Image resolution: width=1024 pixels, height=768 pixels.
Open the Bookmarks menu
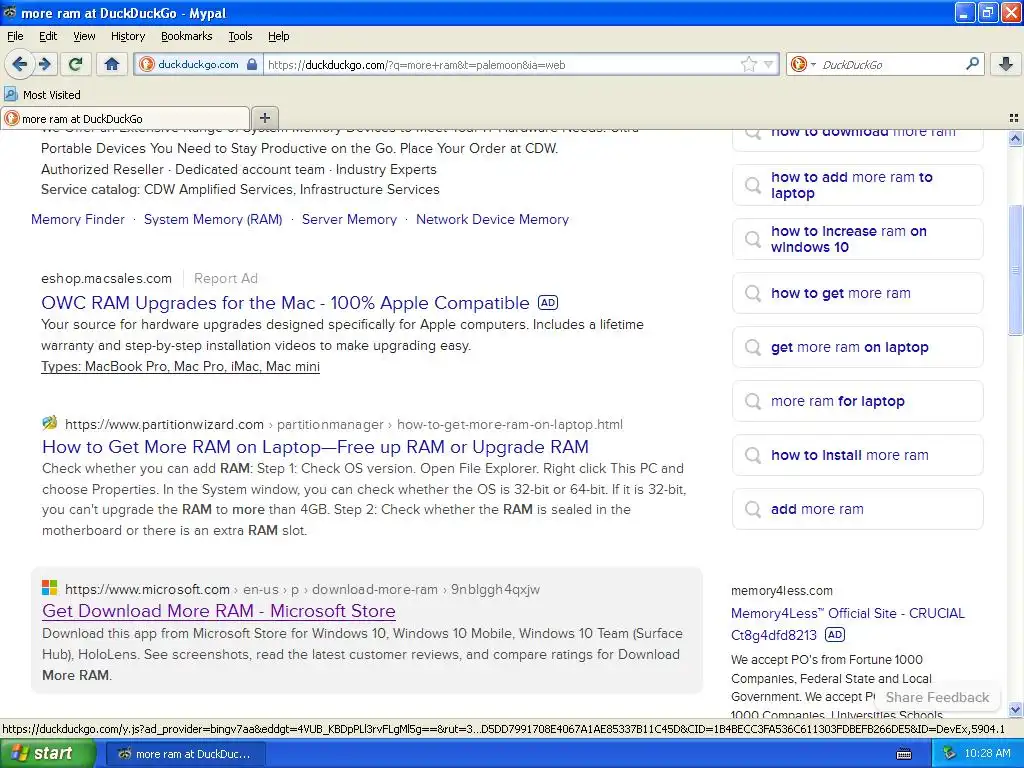coord(186,36)
